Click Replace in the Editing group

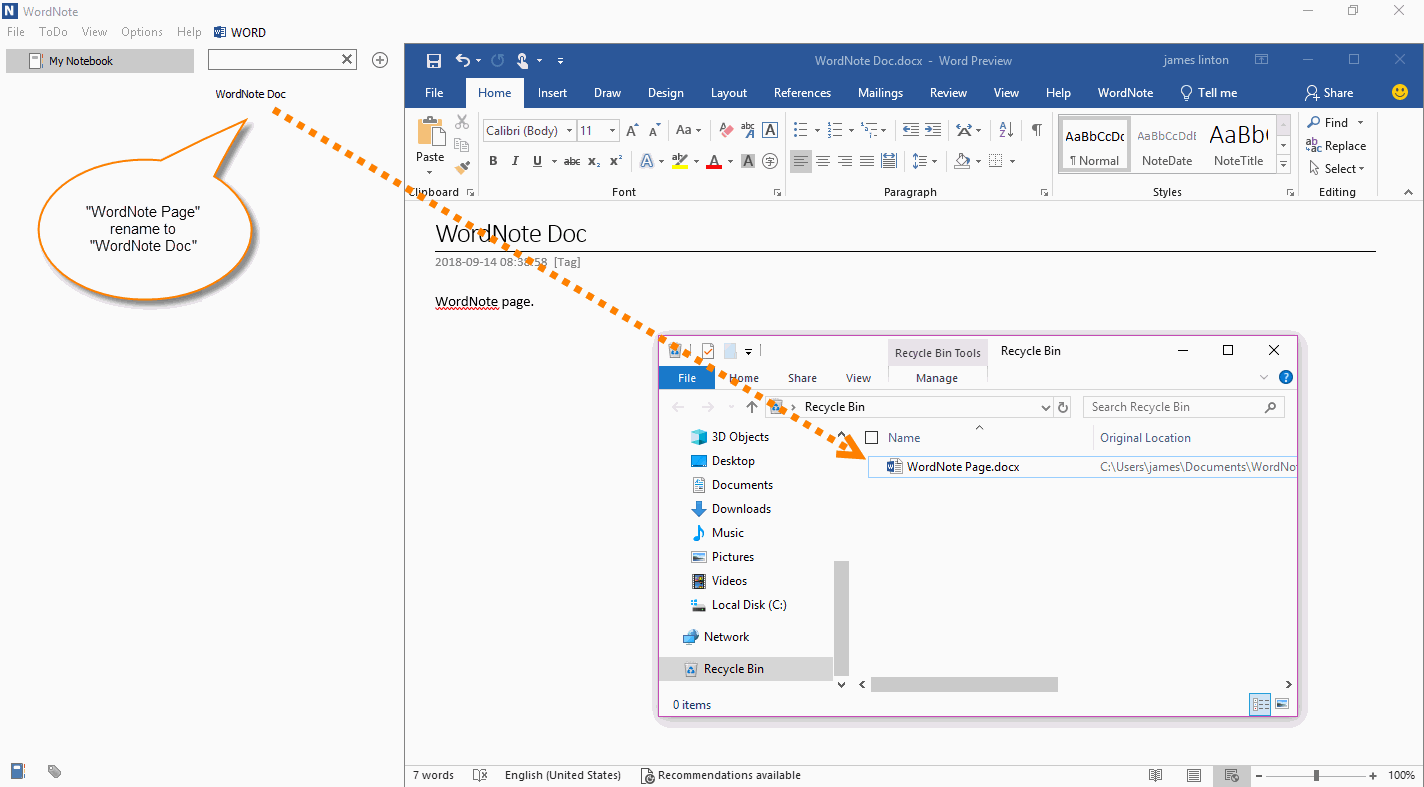(1336, 146)
